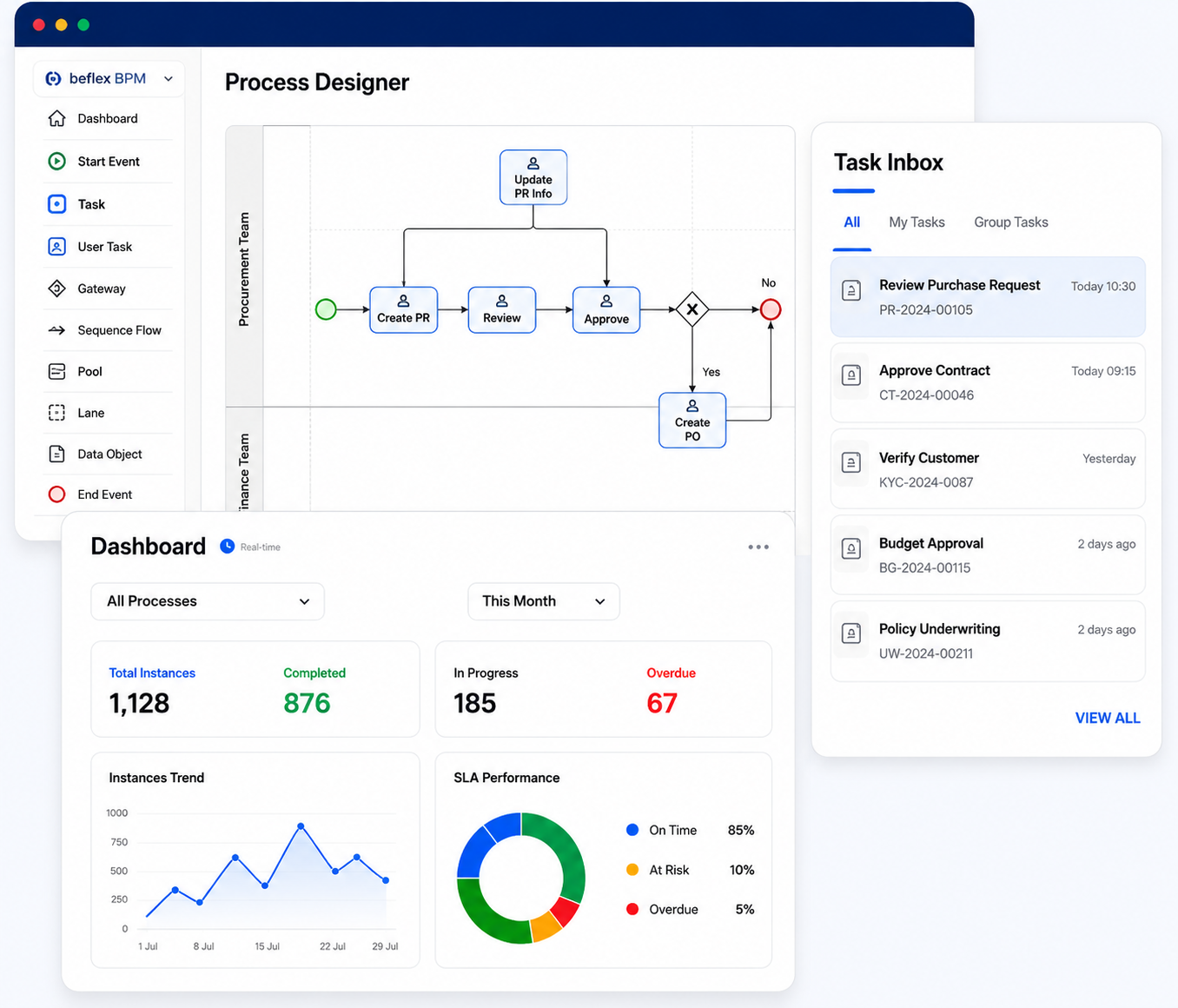
Task: Switch to the My Tasks tab
Action: 917,222
